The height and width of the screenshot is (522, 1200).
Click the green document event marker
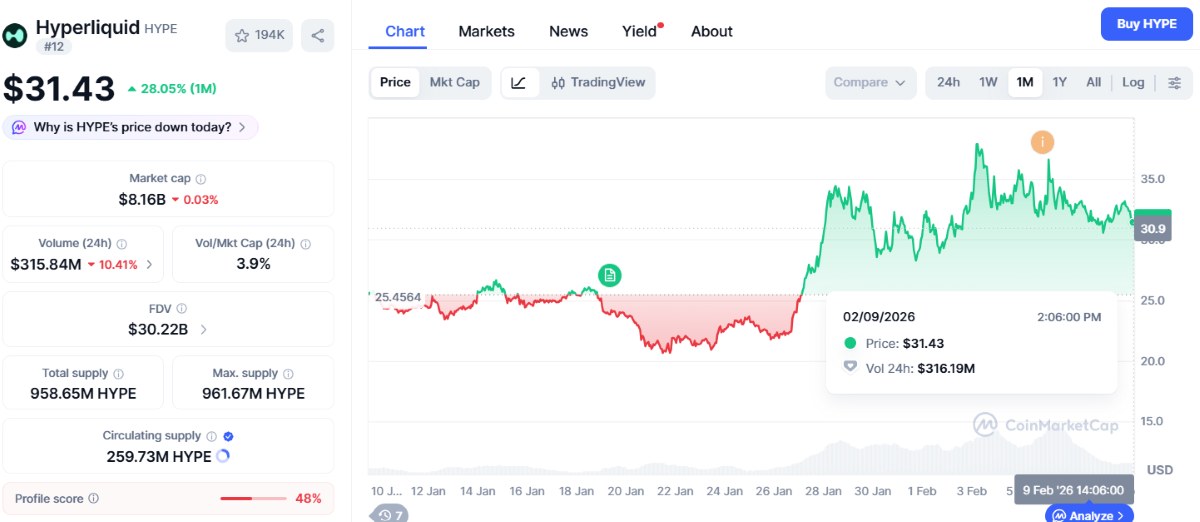coord(610,275)
